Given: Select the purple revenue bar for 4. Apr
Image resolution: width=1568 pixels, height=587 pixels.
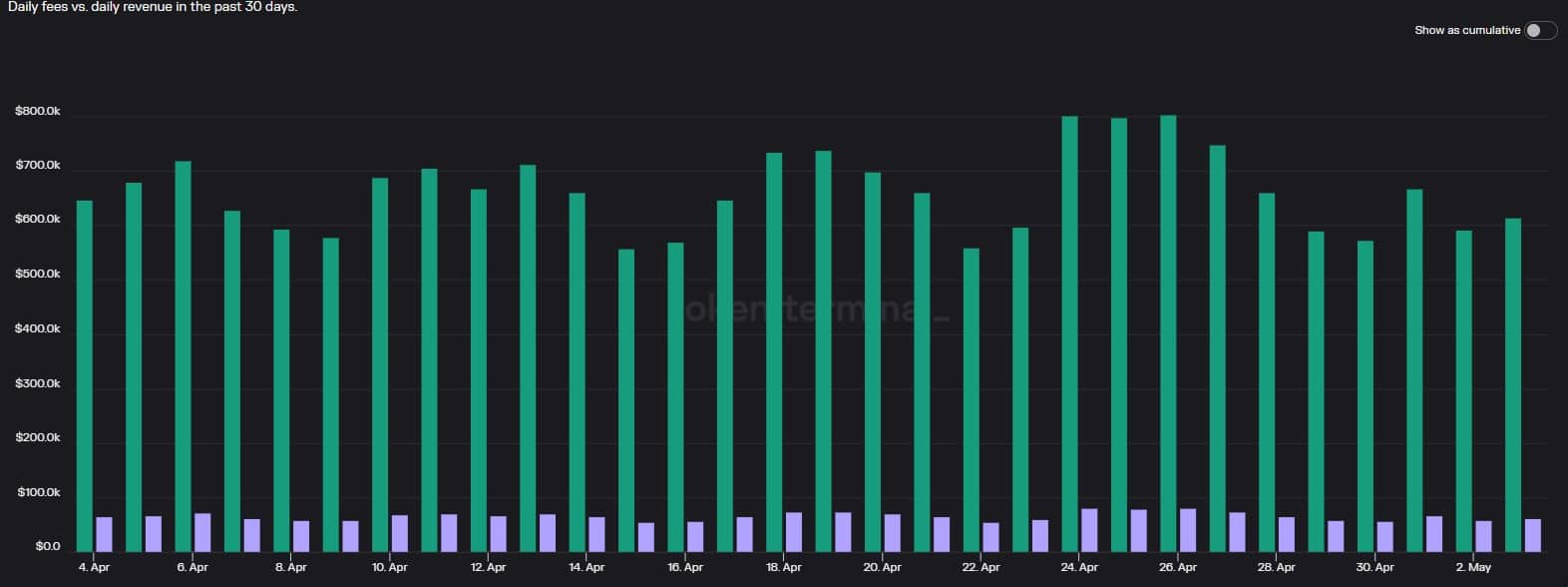Looking at the screenshot, I should 104,534.
